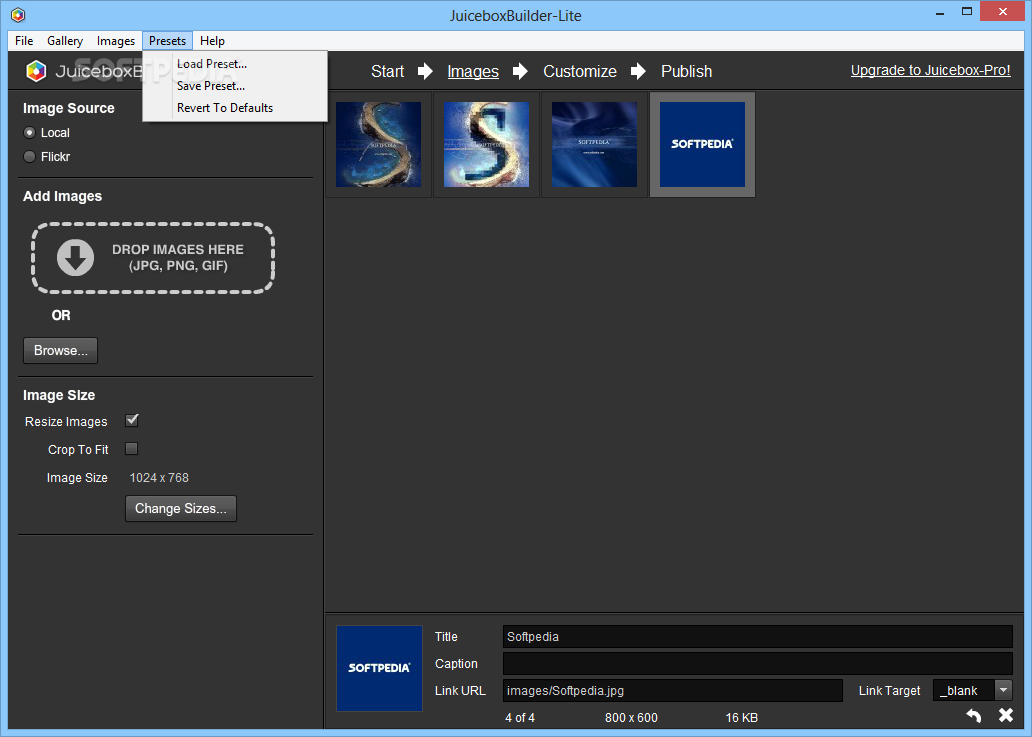Open the Gallery menu

point(65,41)
